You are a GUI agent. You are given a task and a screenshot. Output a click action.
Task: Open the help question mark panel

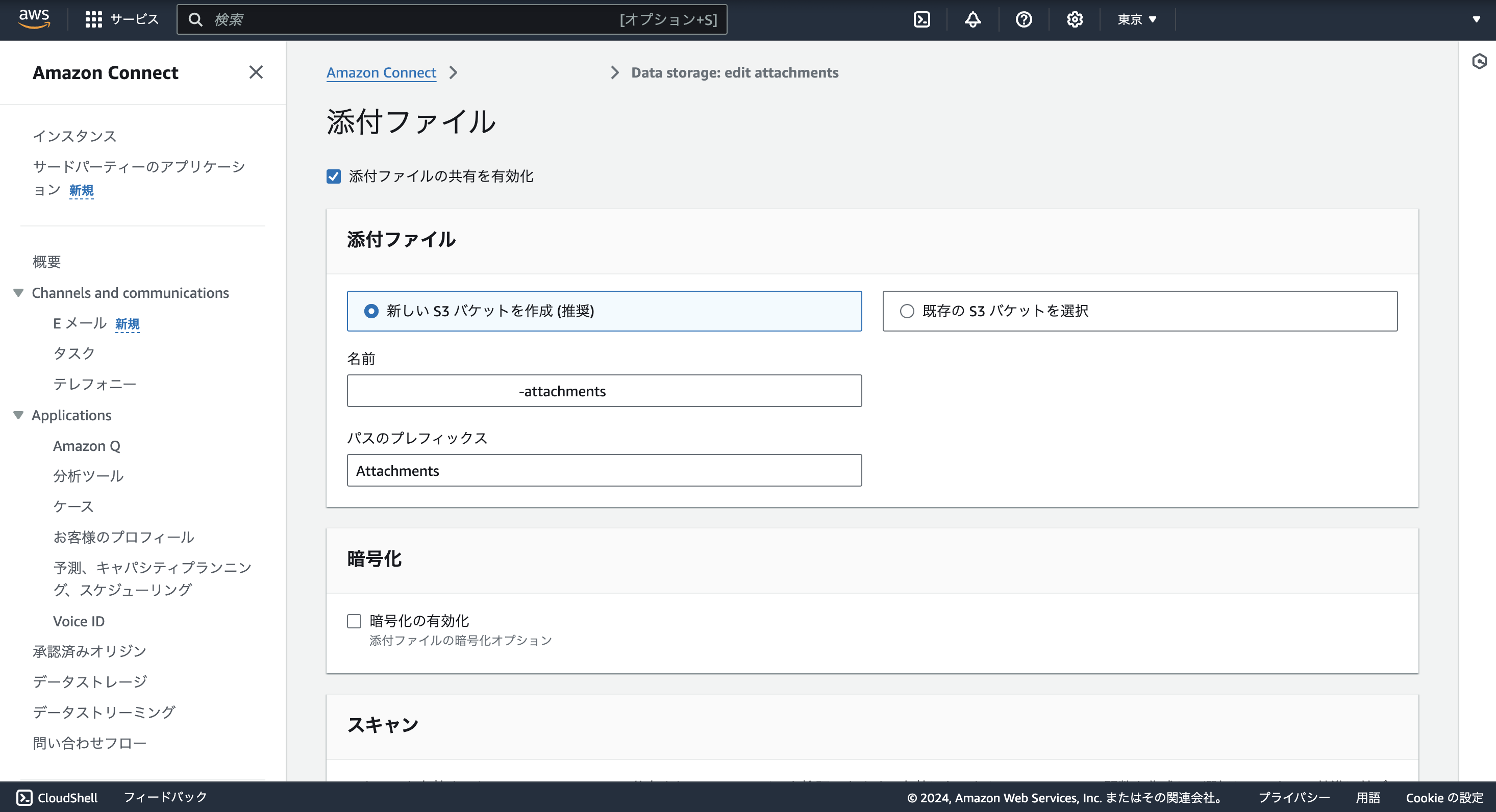[1024, 19]
